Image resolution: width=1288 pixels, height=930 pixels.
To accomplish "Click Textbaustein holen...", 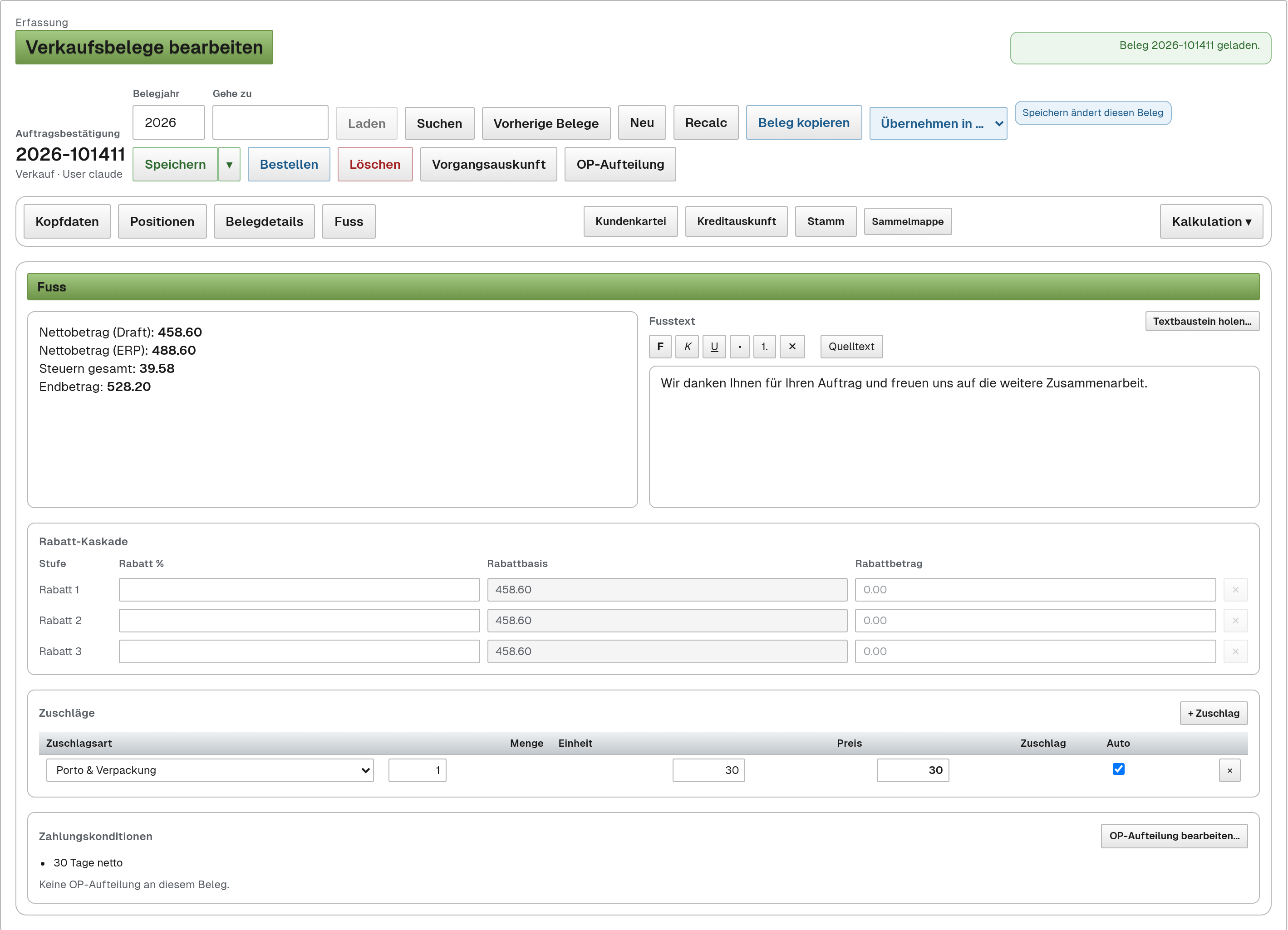I will click(x=1202, y=321).
